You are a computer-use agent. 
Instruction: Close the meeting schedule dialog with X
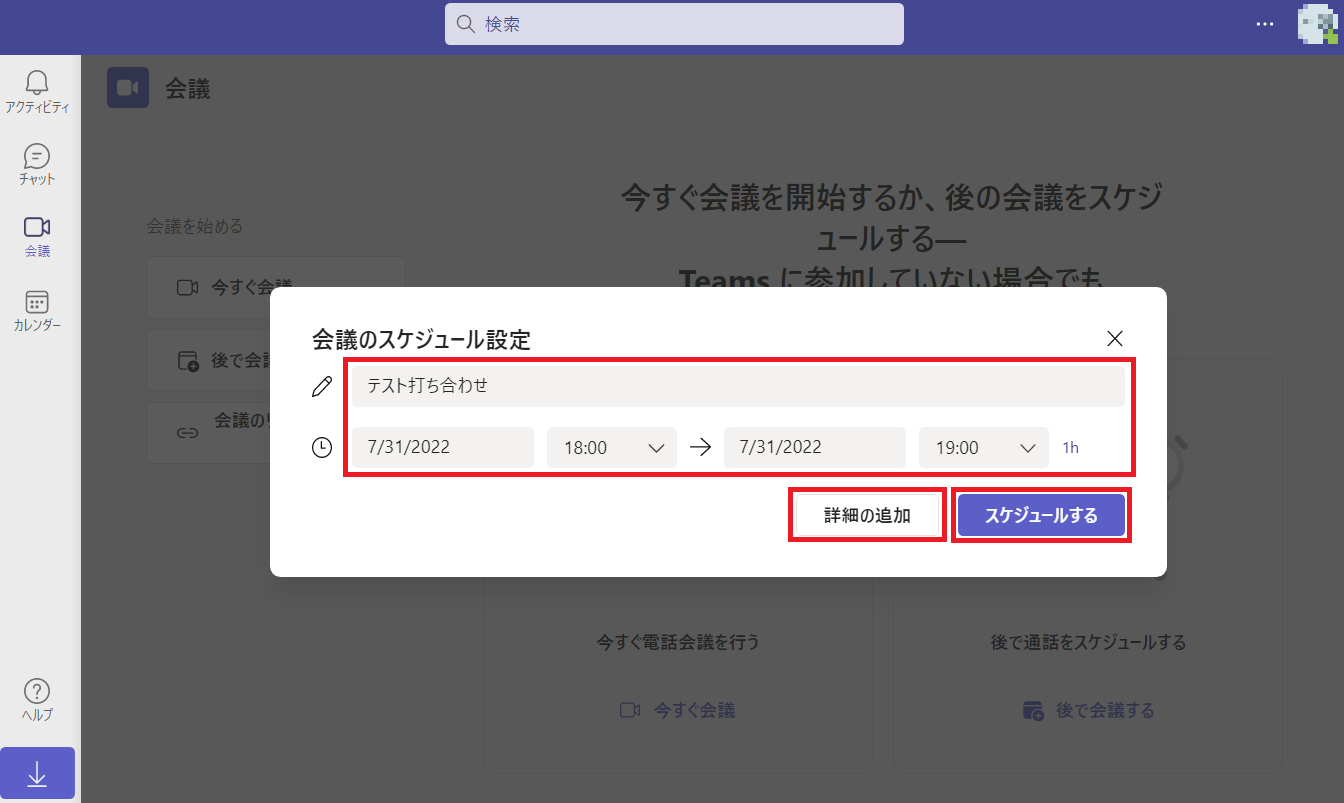[1115, 338]
